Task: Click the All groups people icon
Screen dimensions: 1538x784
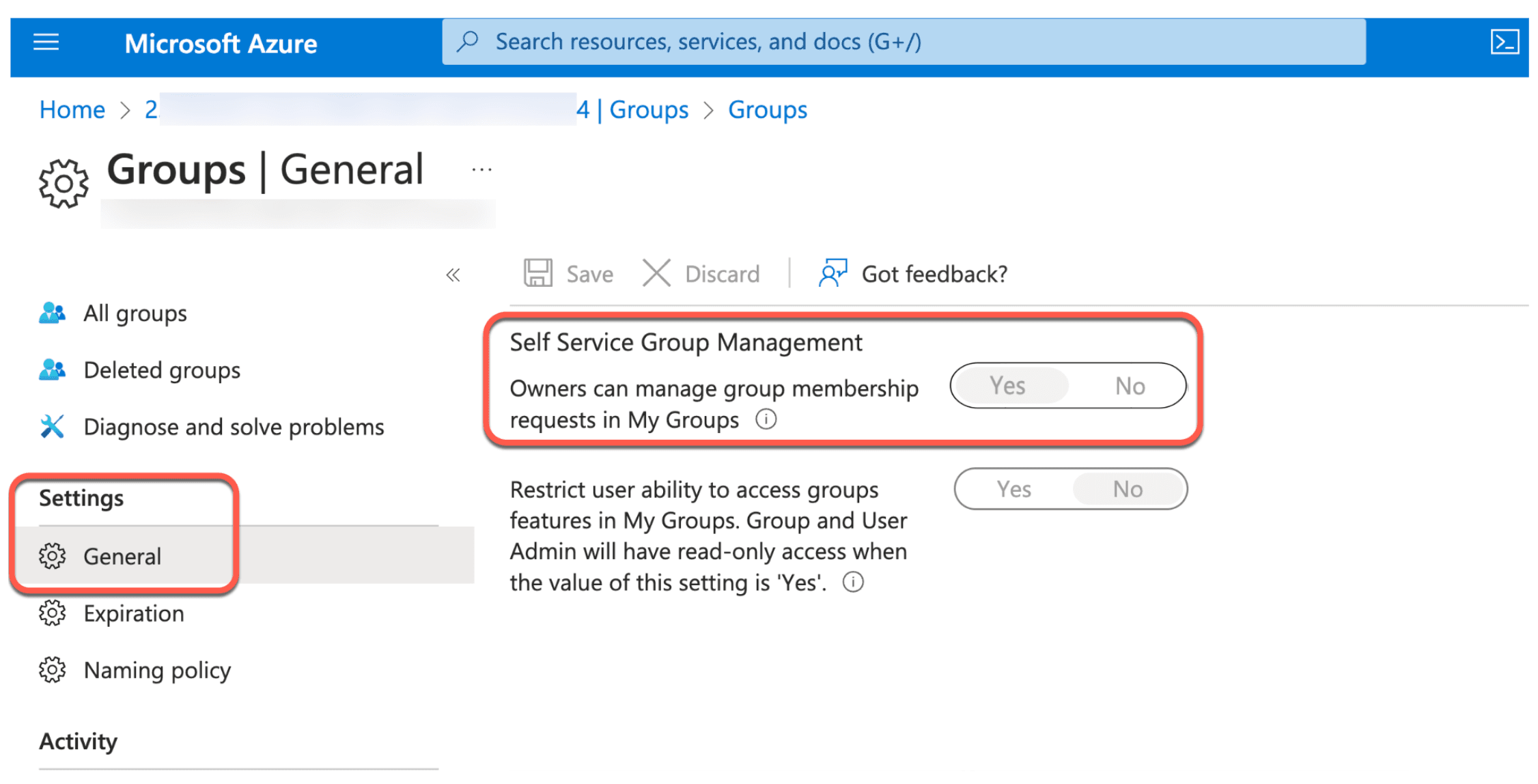Action: click(x=52, y=313)
